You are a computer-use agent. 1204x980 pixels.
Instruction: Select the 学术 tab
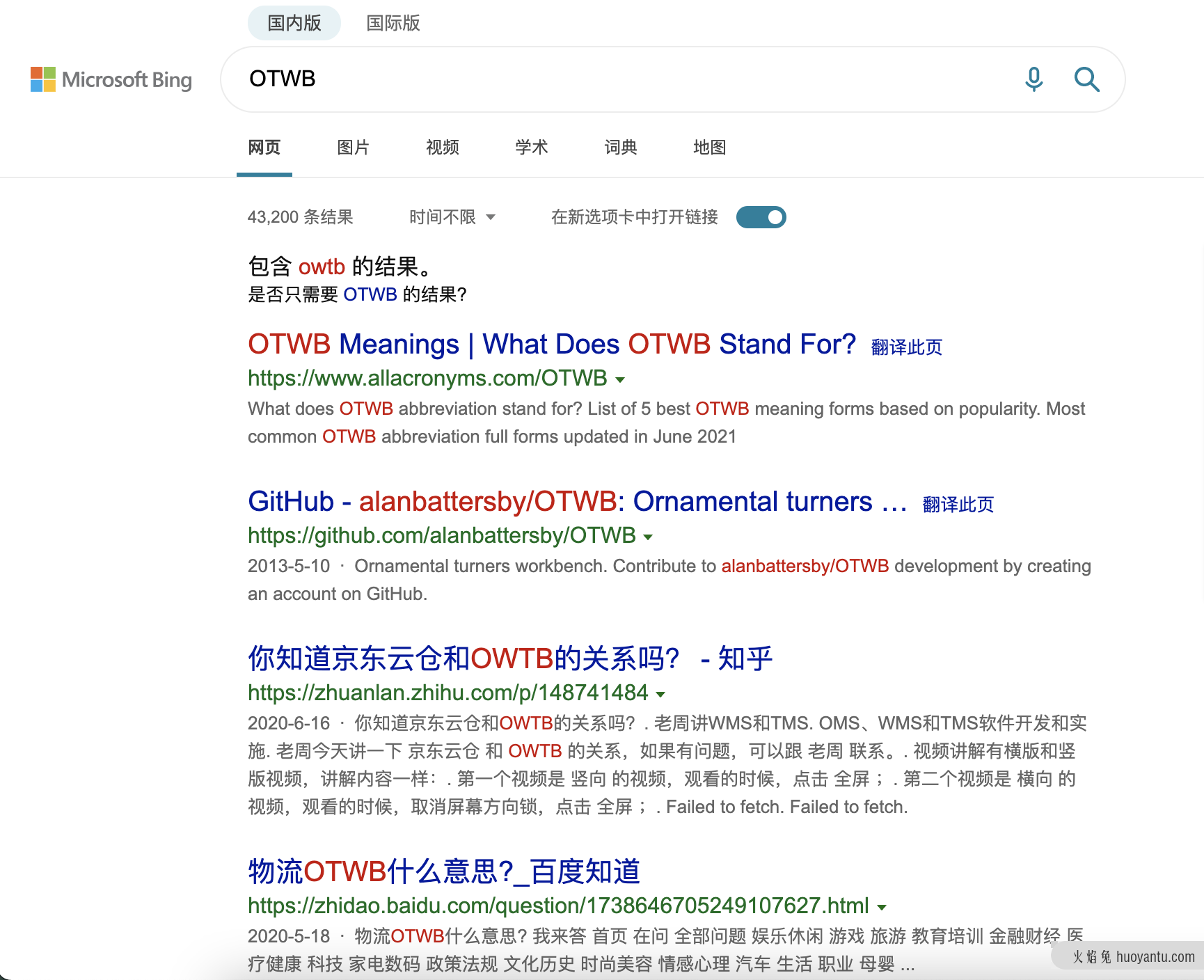click(x=532, y=148)
